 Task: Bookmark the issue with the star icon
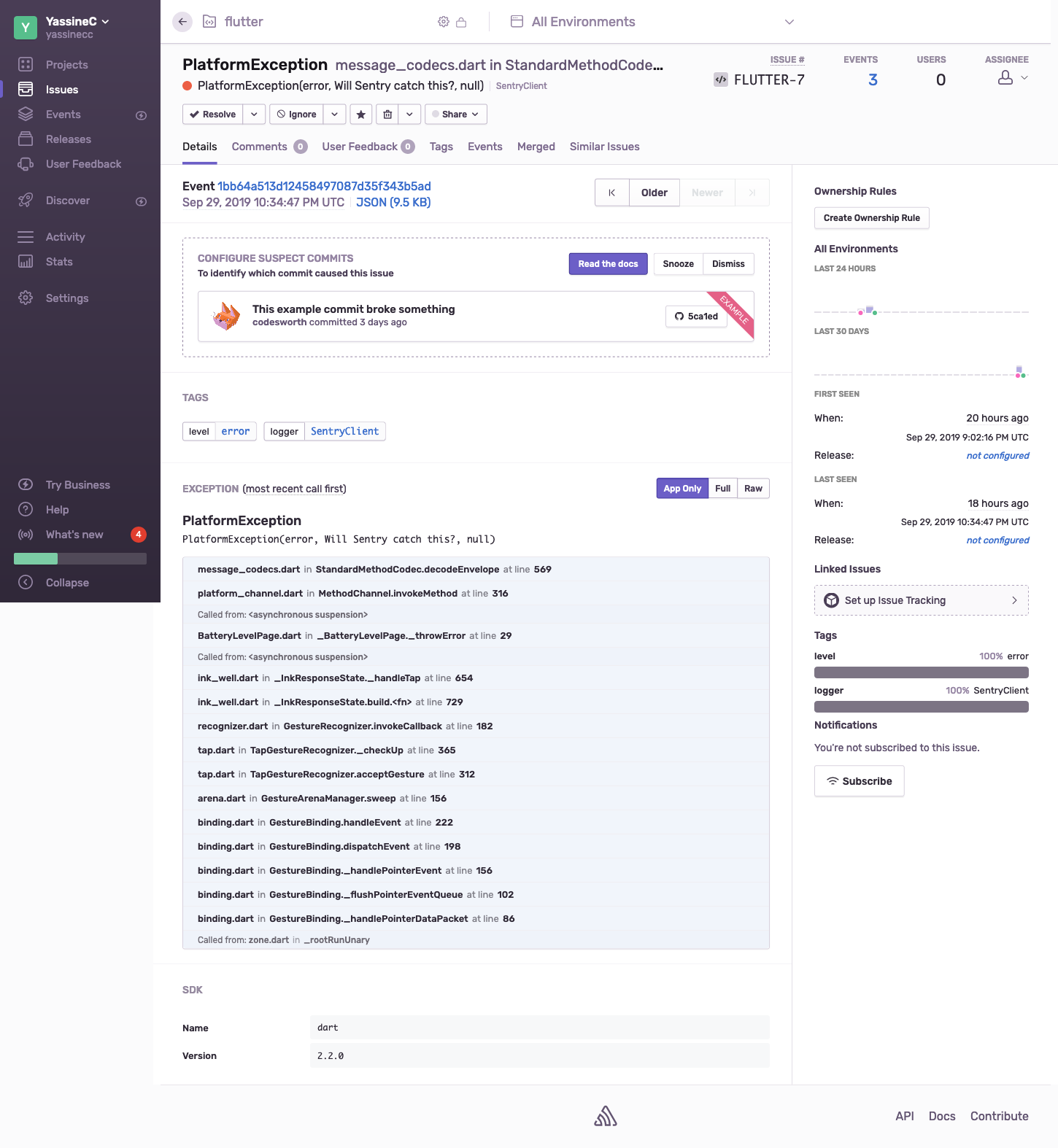pyautogui.click(x=361, y=115)
